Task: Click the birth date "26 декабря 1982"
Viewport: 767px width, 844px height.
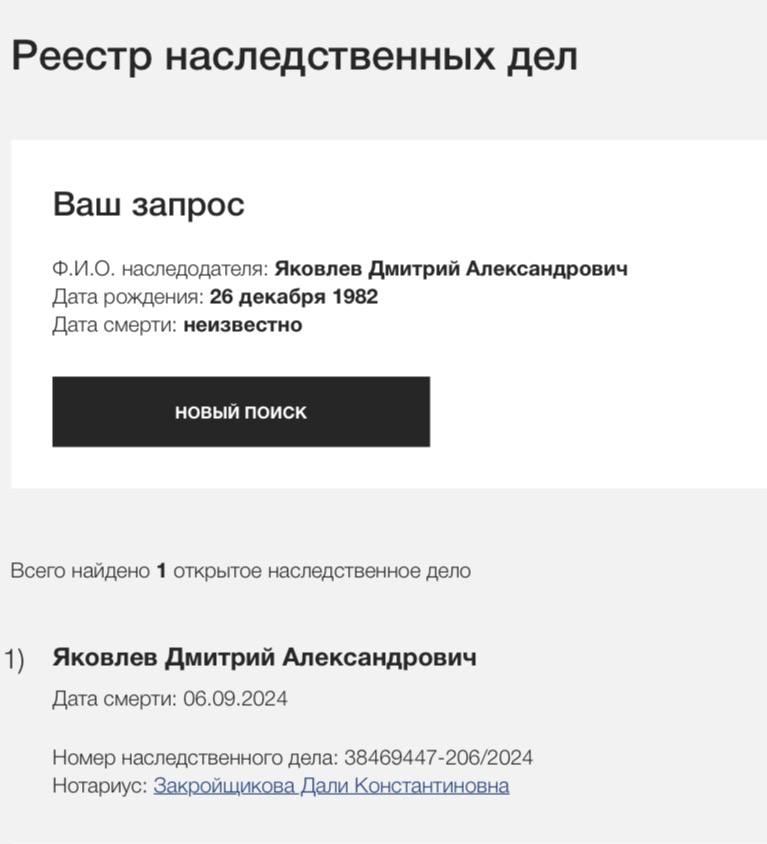Action: 294,297
